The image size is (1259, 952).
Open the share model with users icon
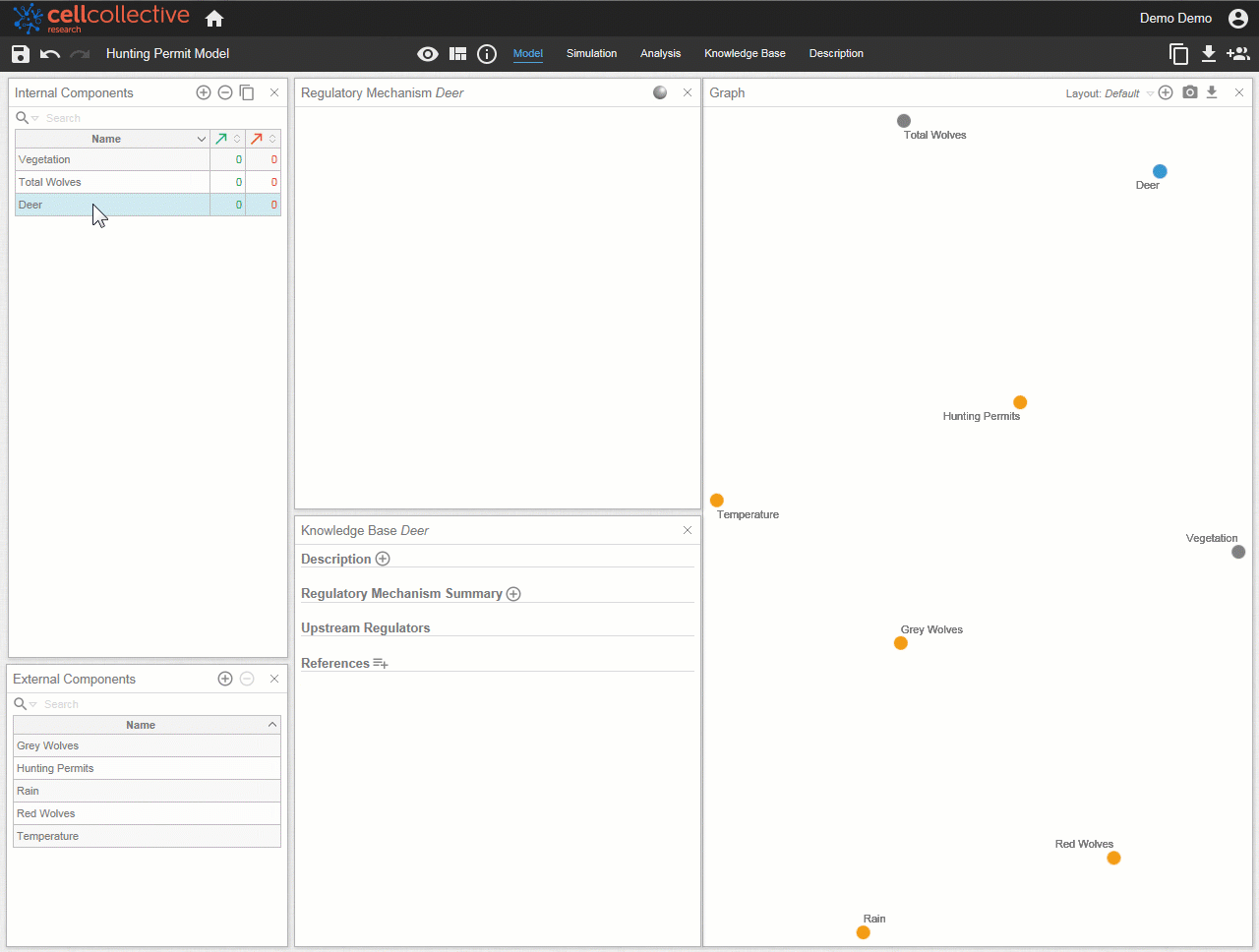pyautogui.click(x=1238, y=54)
